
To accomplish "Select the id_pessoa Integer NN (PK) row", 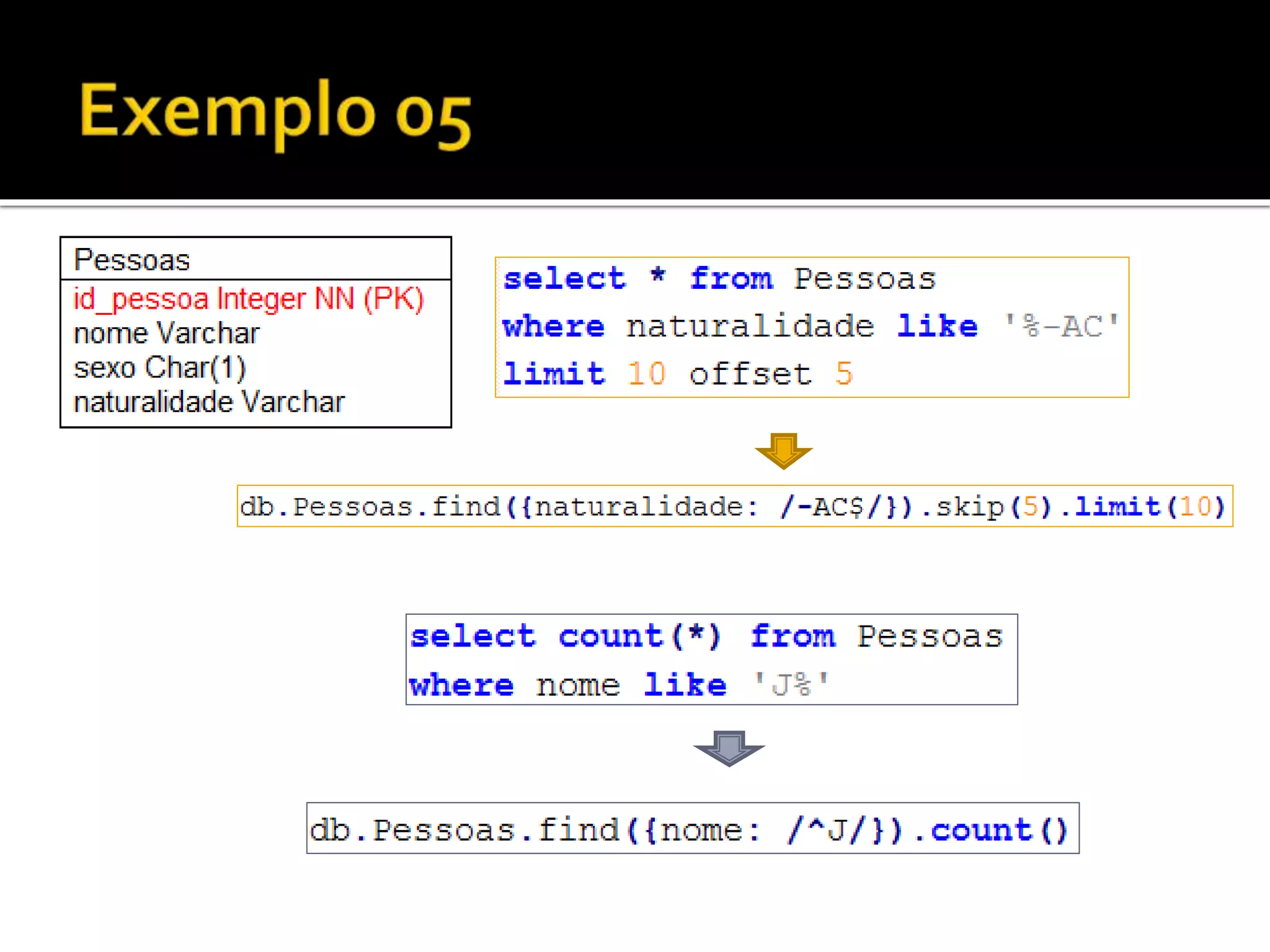I will pos(248,299).
